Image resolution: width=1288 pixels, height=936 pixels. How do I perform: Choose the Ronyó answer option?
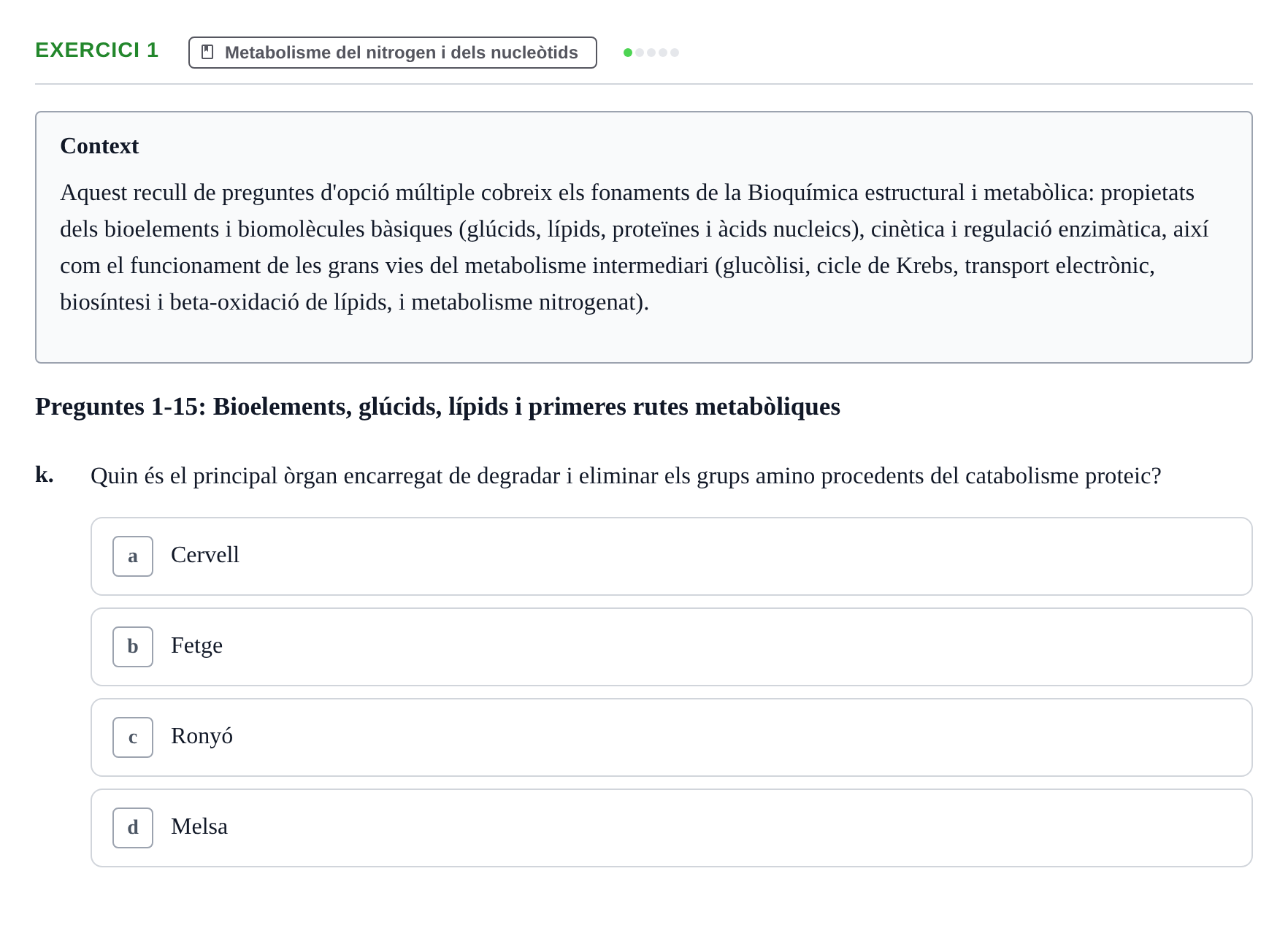(671, 737)
